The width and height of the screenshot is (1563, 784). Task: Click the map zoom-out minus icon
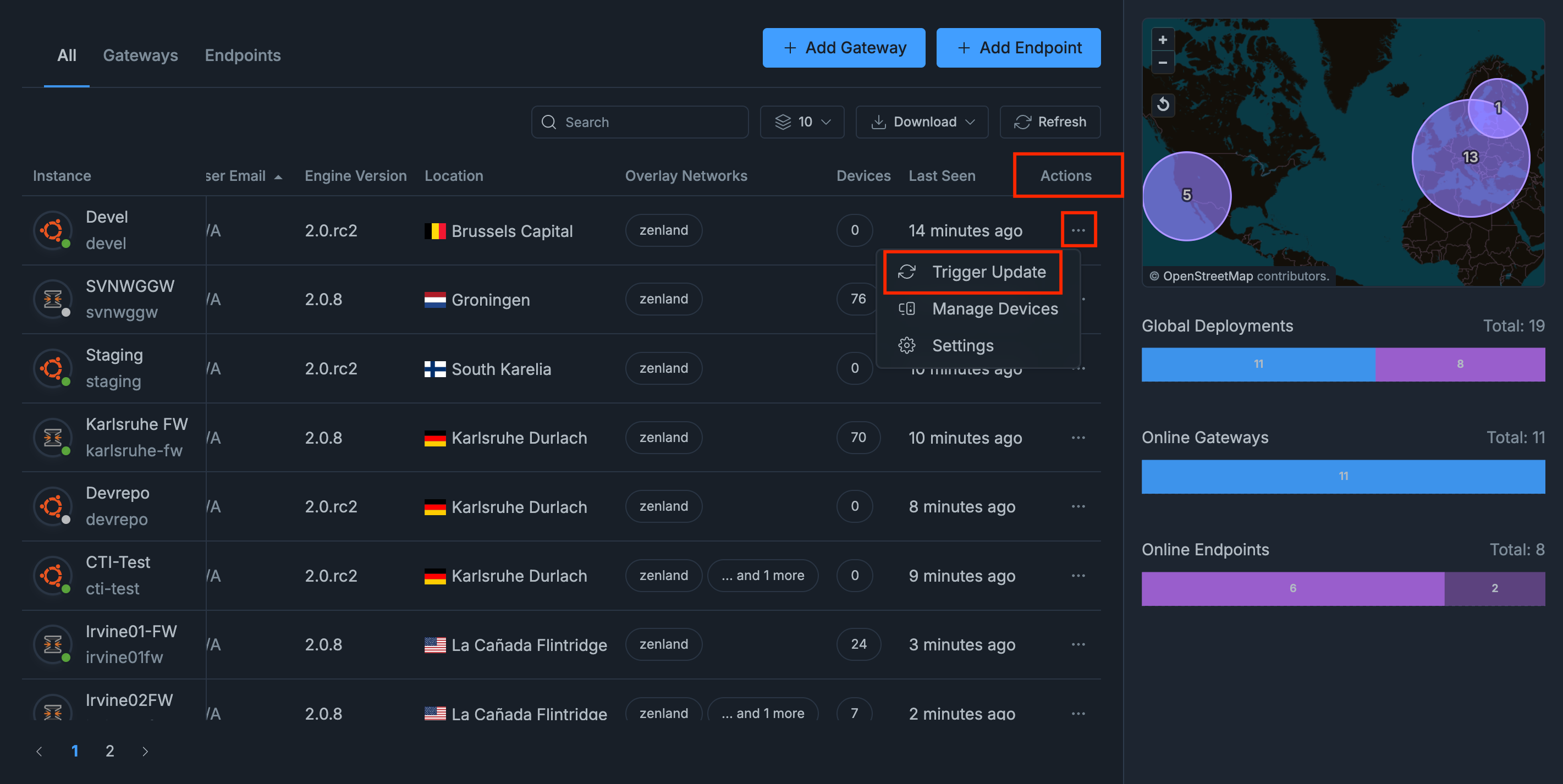pyautogui.click(x=1162, y=63)
